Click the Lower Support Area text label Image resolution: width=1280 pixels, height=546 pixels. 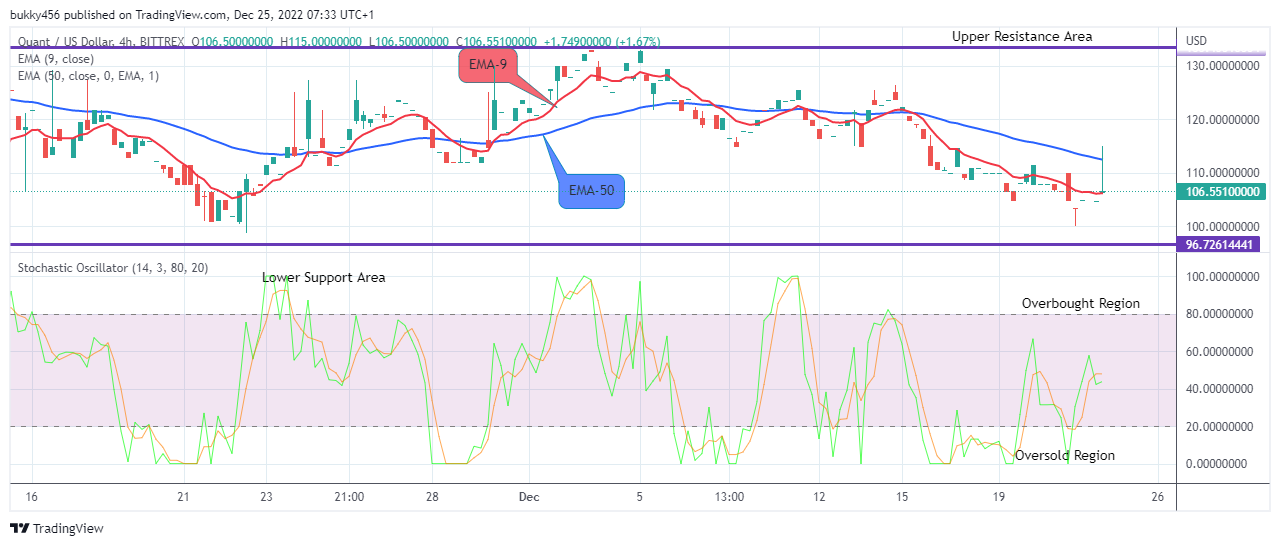click(x=324, y=277)
